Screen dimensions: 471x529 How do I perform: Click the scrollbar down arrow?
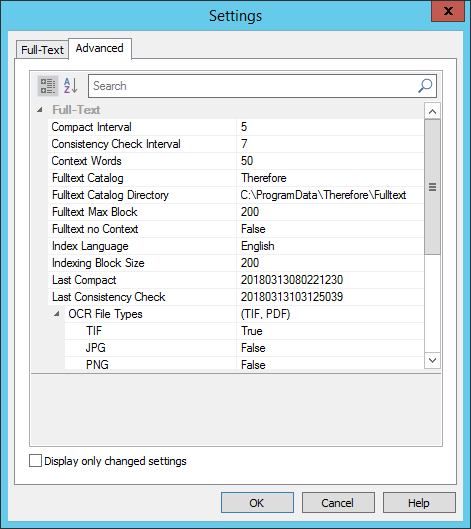(x=433, y=360)
